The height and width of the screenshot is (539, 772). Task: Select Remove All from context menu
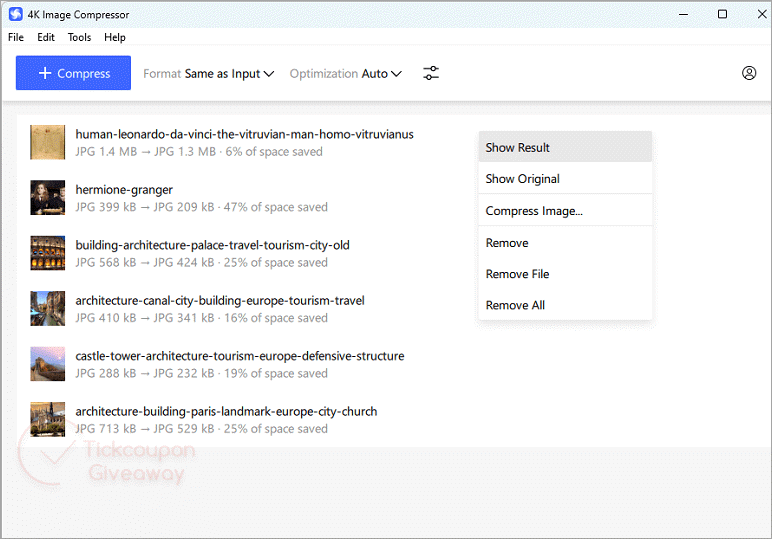[x=515, y=305]
